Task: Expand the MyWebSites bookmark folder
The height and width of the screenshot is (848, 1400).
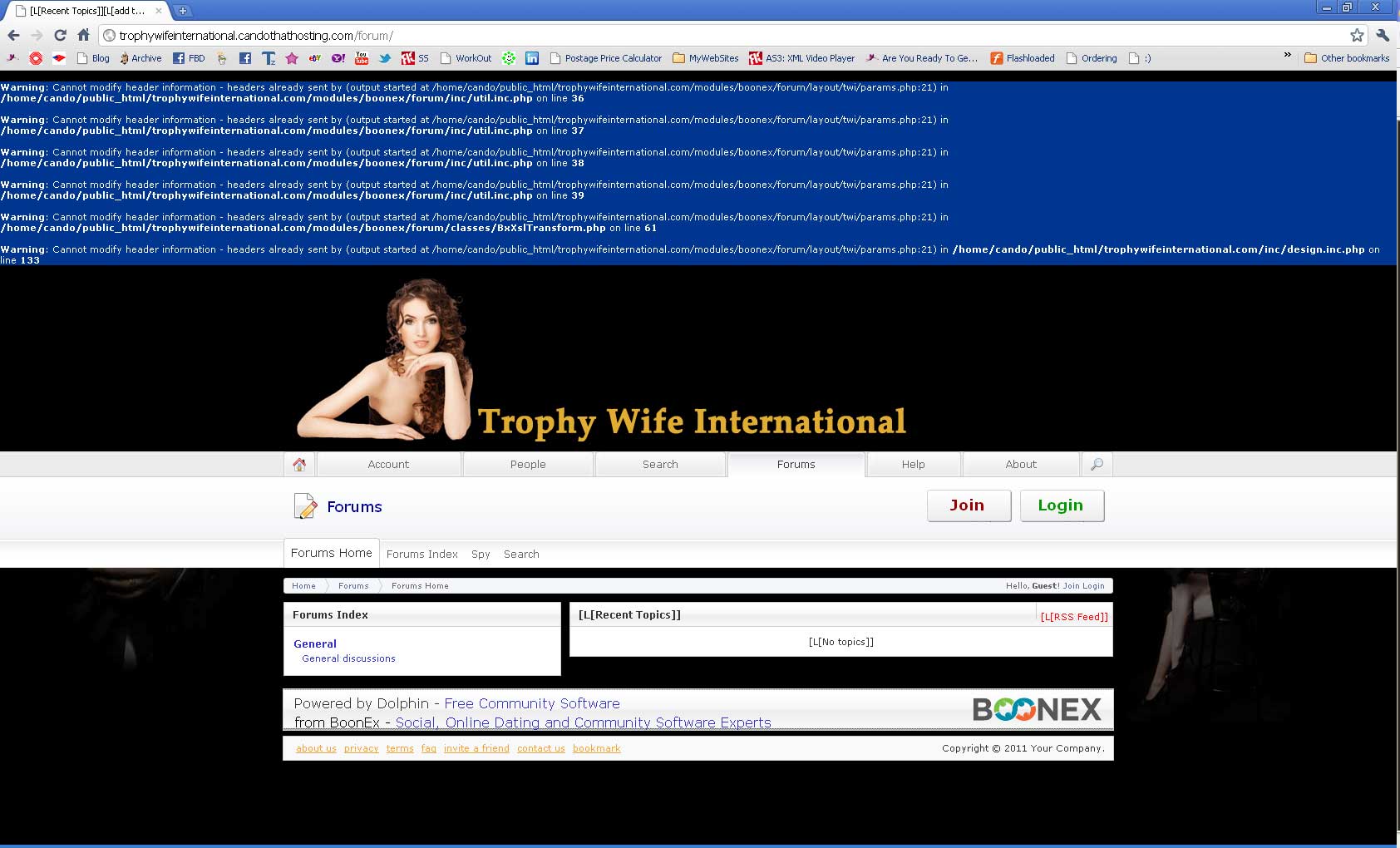Action: [705, 58]
